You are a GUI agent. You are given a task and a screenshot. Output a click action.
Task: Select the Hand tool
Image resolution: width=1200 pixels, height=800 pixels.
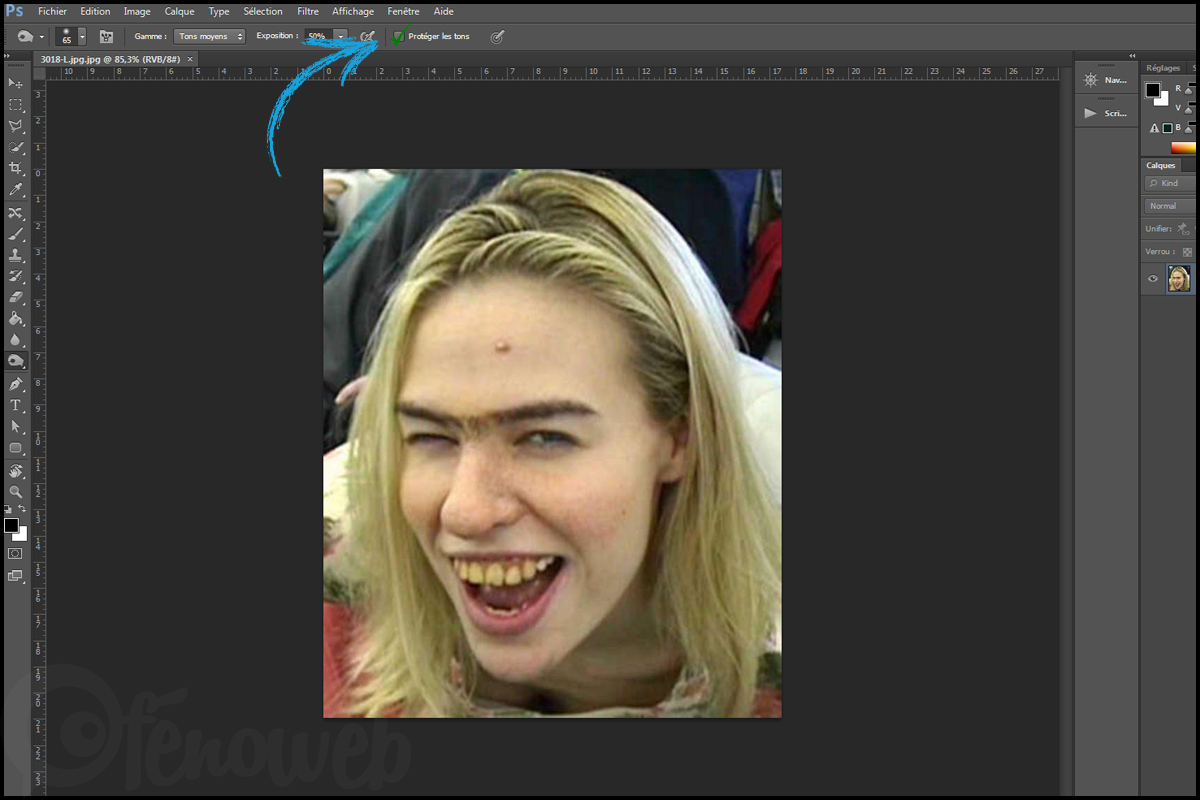click(15, 471)
